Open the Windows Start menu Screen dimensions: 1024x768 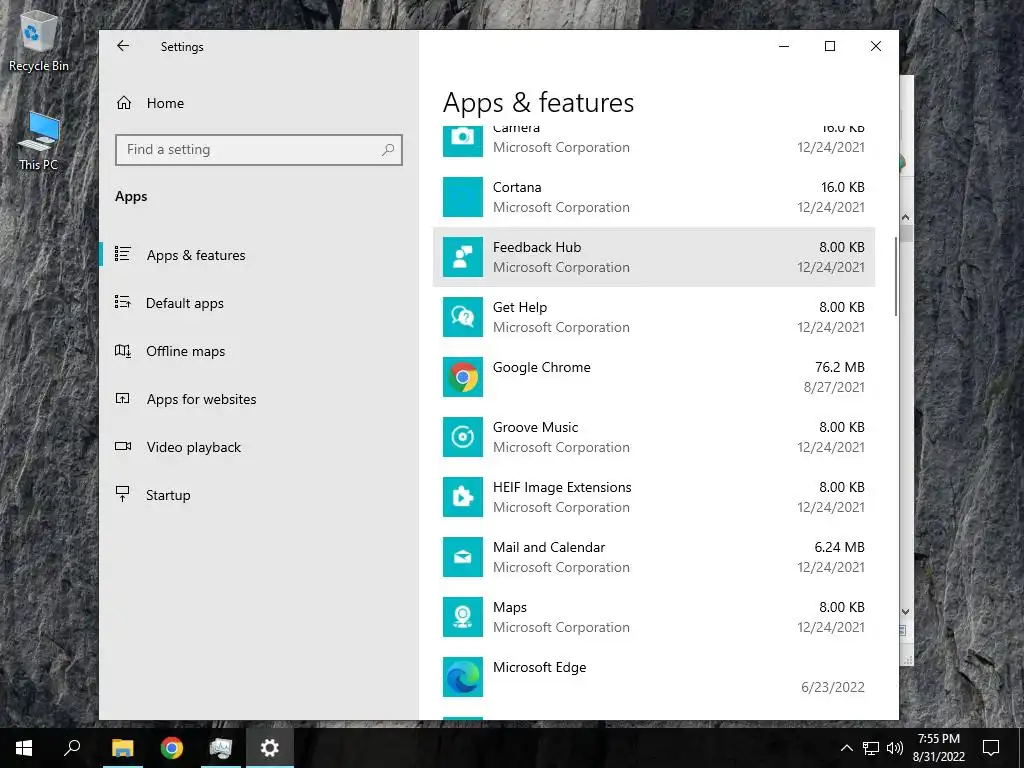click(24, 748)
